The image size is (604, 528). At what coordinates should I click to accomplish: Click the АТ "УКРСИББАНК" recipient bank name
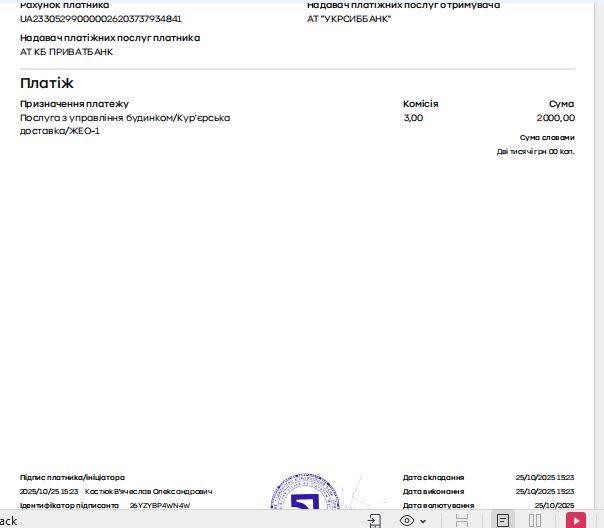[x=349, y=19]
